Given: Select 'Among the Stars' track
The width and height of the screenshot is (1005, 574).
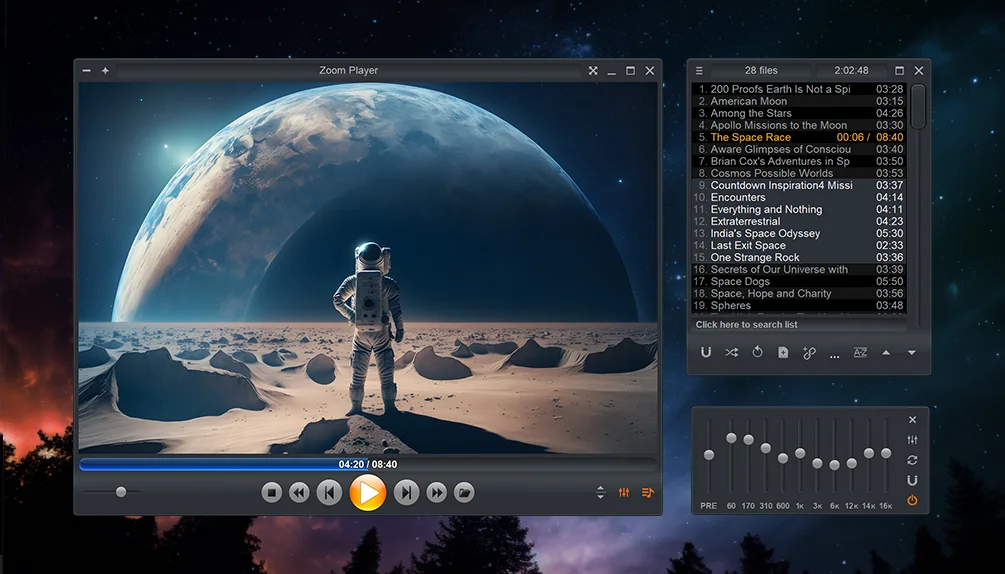Looking at the screenshot, I should 799,113.
